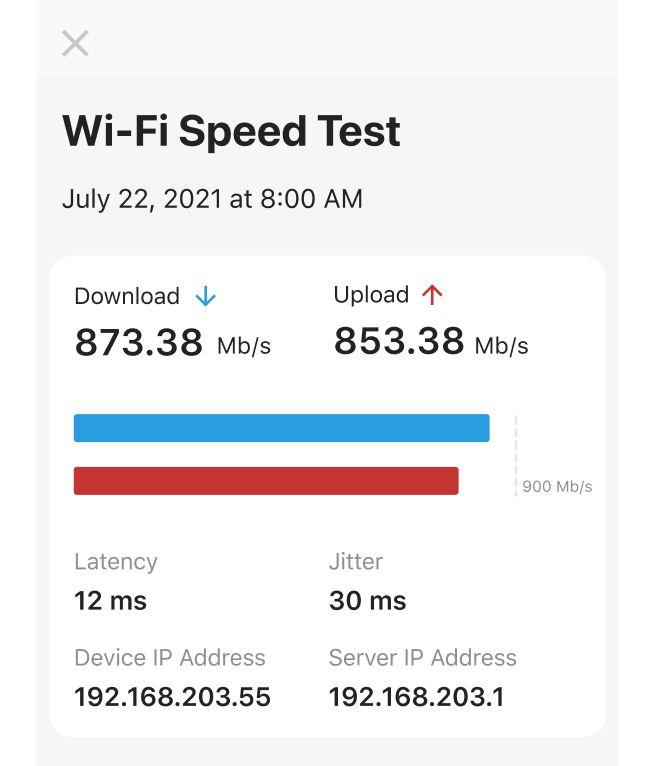Click the Upload label
The height and width of the screenshot is (766, 654).
(371, 295)
